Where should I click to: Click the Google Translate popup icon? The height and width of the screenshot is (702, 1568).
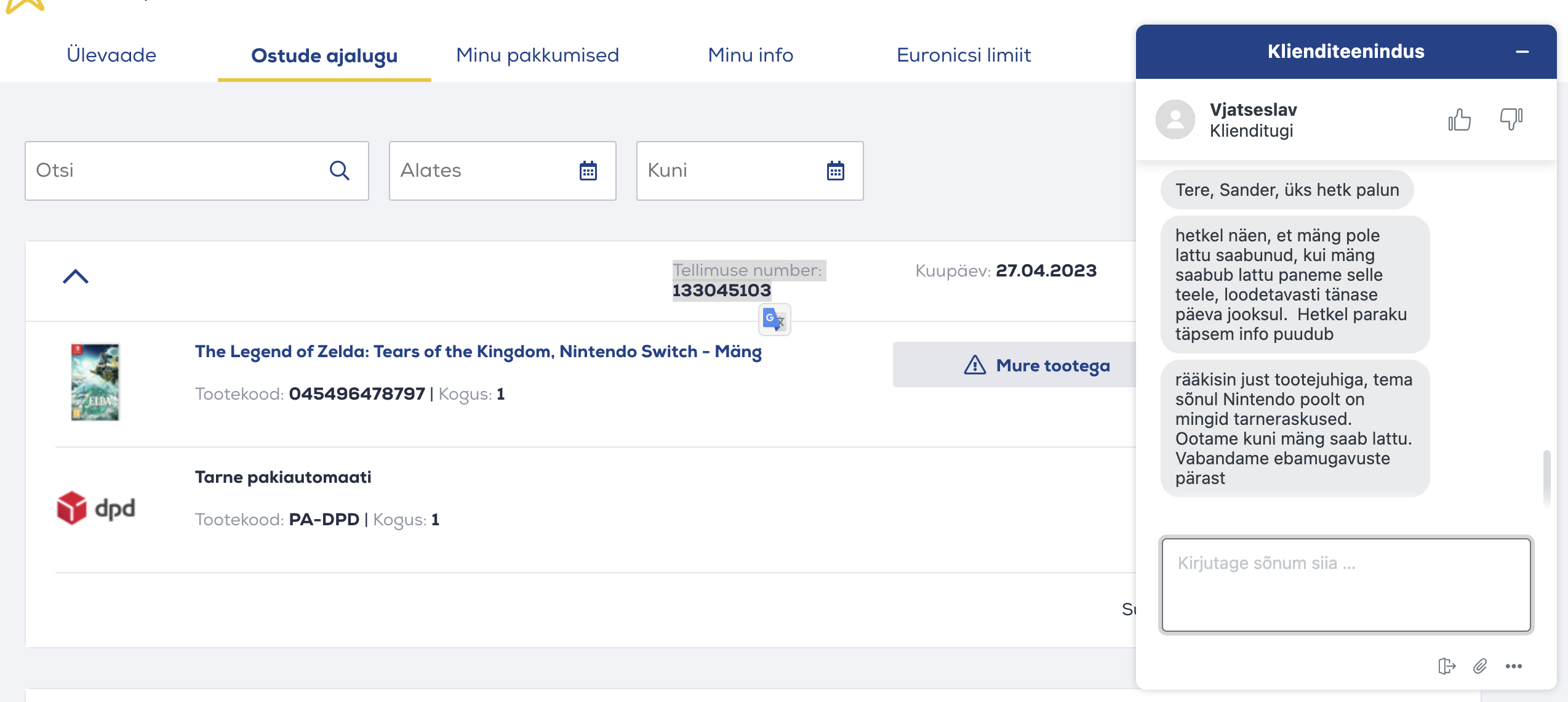pos(774,320)
